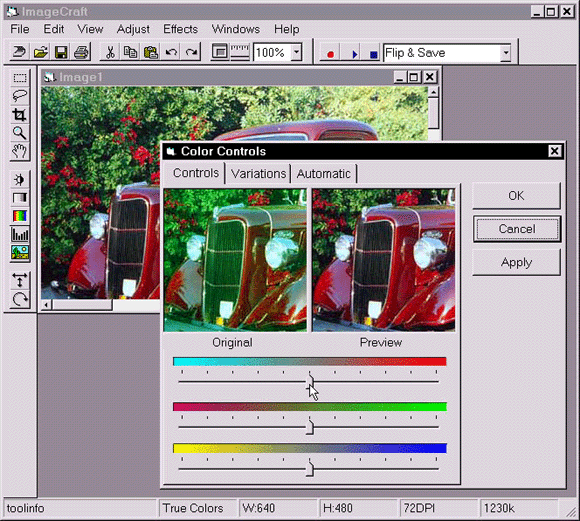Click the Preview image thumbnail
This screenshot has height=521, width=580.
click(384, 260)
